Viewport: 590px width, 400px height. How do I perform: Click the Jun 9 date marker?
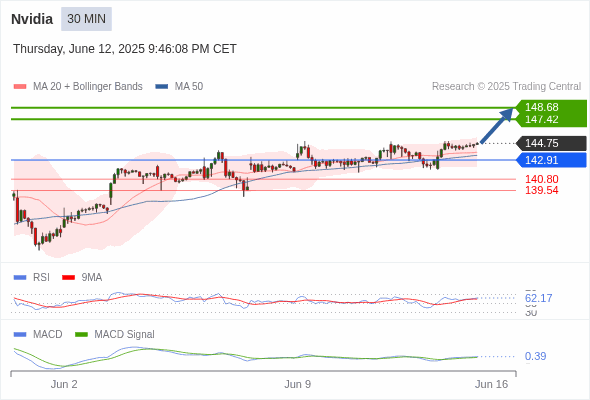pos(298,384)
